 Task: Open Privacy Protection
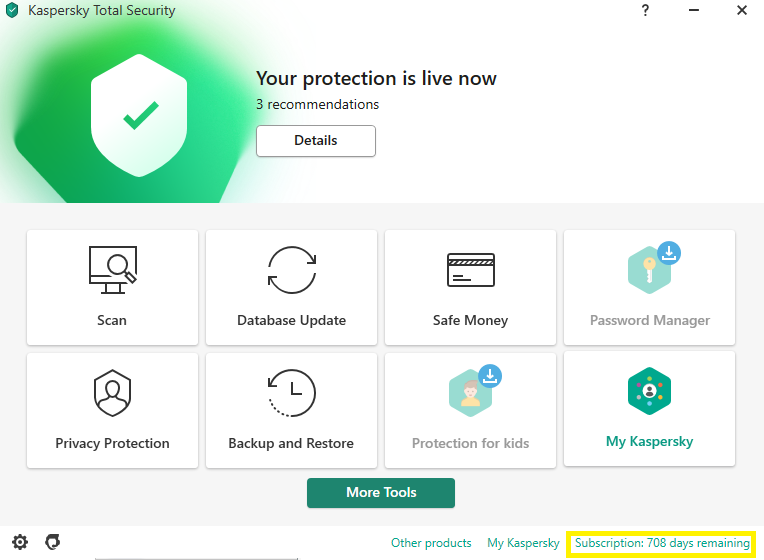click(113, 410)
